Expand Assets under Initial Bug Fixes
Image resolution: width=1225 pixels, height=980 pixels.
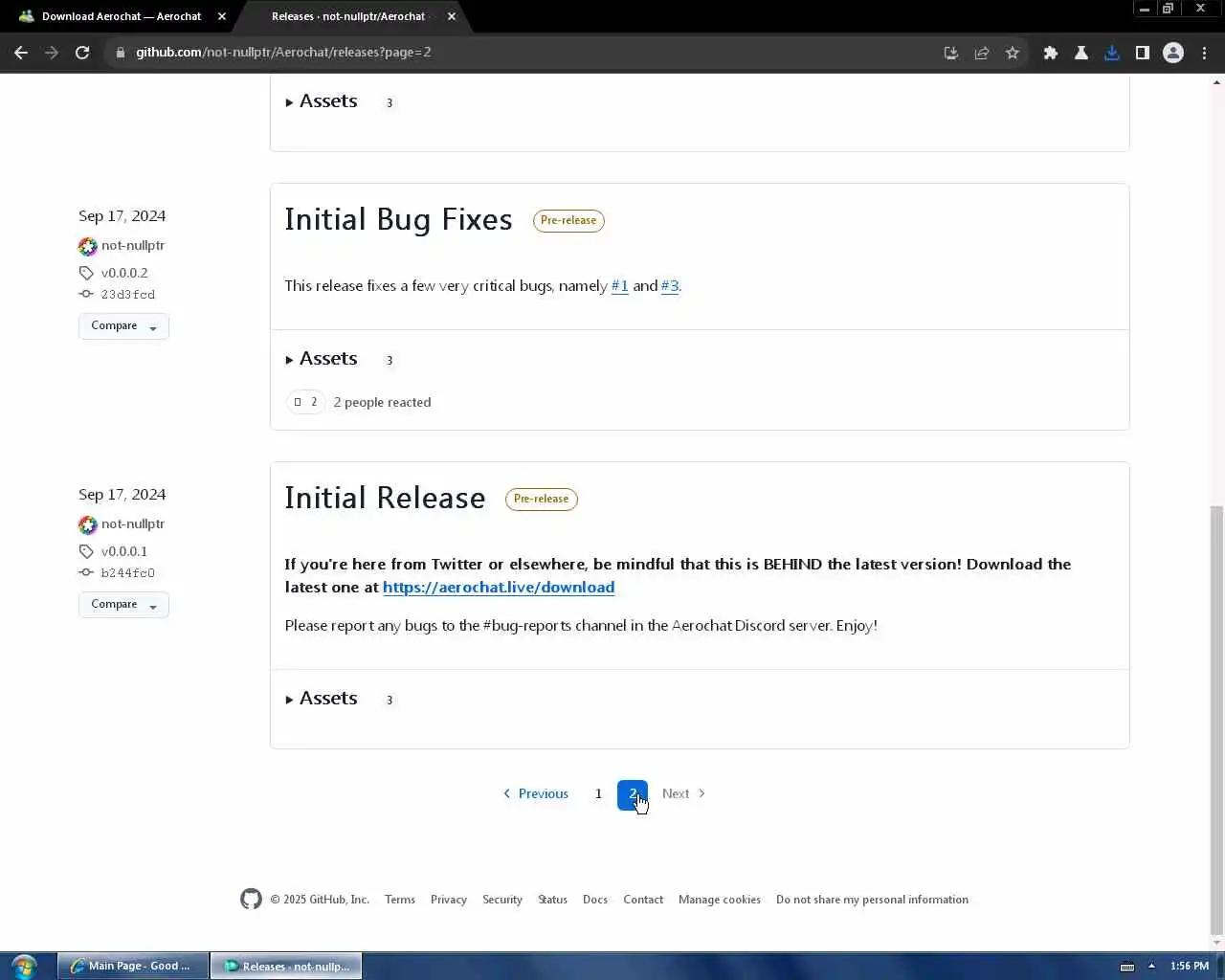(322, 359)
